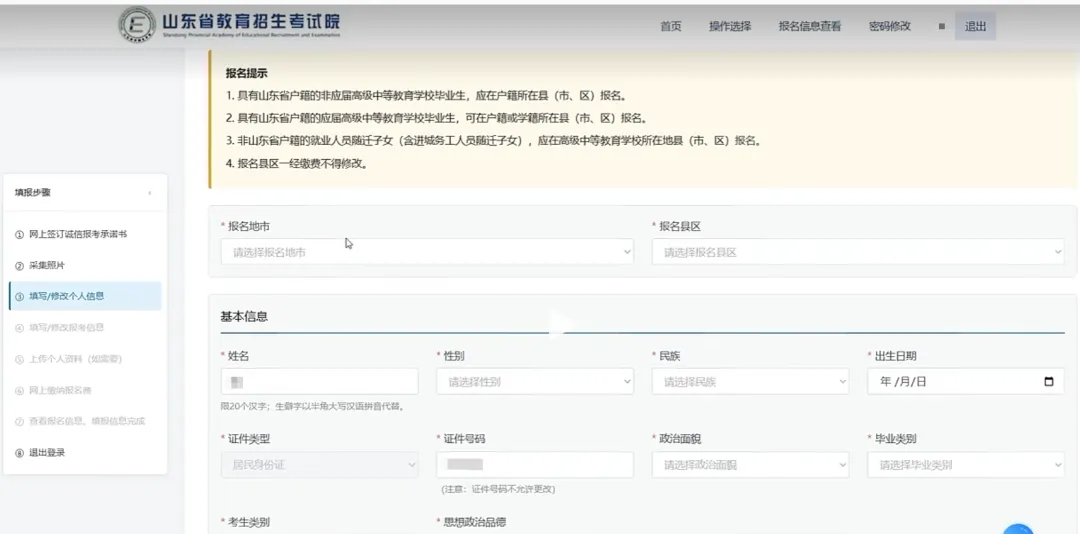Open the 报名县区 dropdown
Image resolution: width=1080 pixels, height=534 pixels.
tap(858, 252)
